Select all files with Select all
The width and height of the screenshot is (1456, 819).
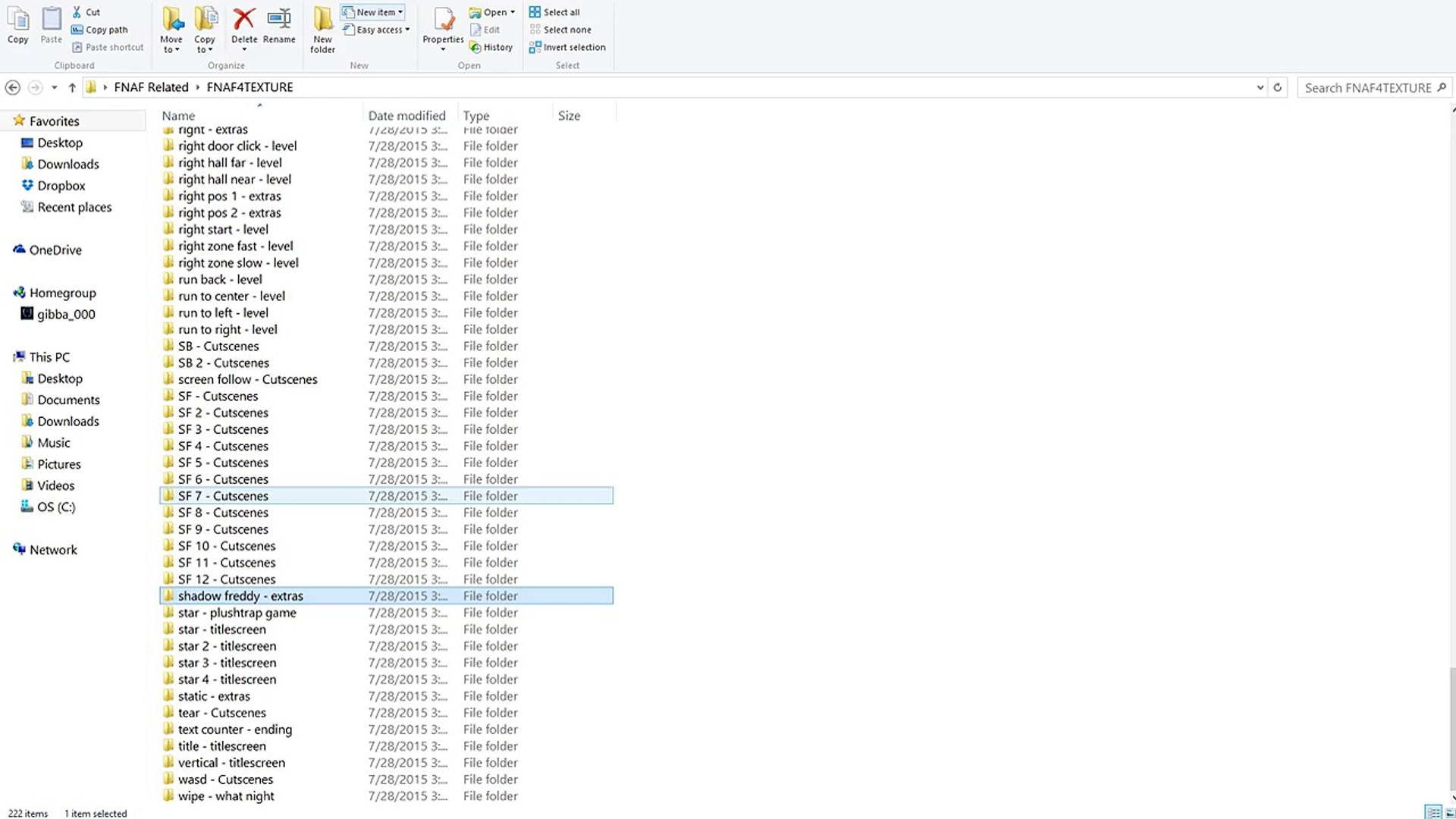pyautogui.click(x=560, y=12)
